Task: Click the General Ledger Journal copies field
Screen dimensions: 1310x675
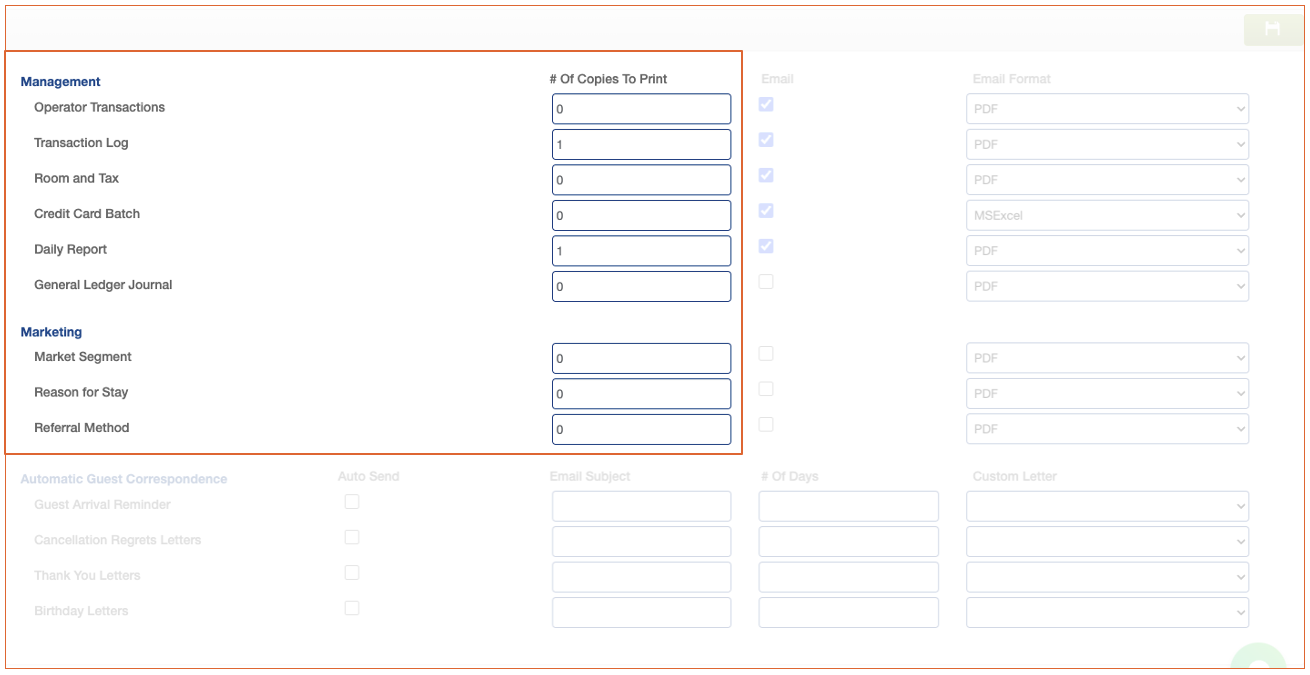Action: coord(641,286)
